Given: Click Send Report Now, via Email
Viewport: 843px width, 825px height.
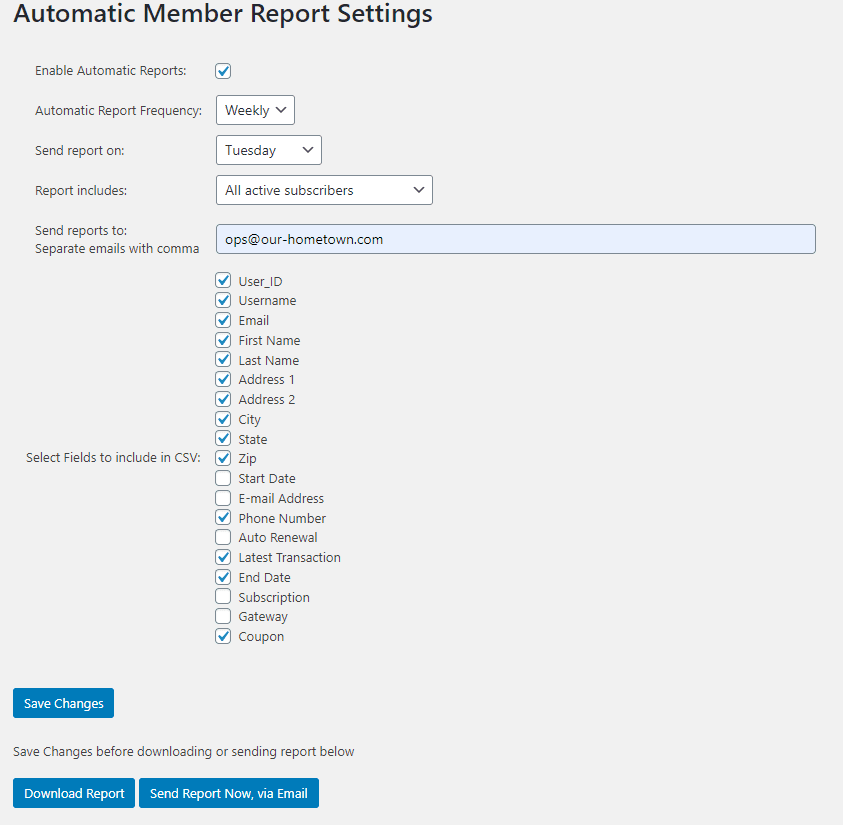Looking at the screenshot, I should coord(229,793).
